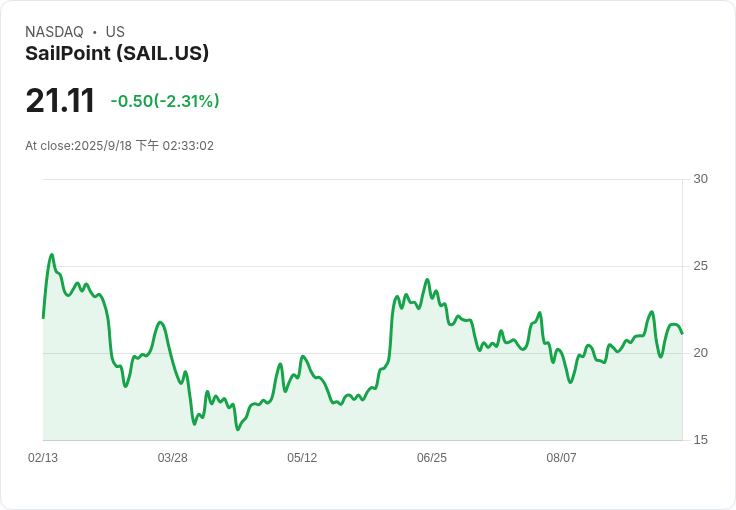Select the 02/13 date axis label
This screenshot has width=736, height=510.
pos(43,458)
